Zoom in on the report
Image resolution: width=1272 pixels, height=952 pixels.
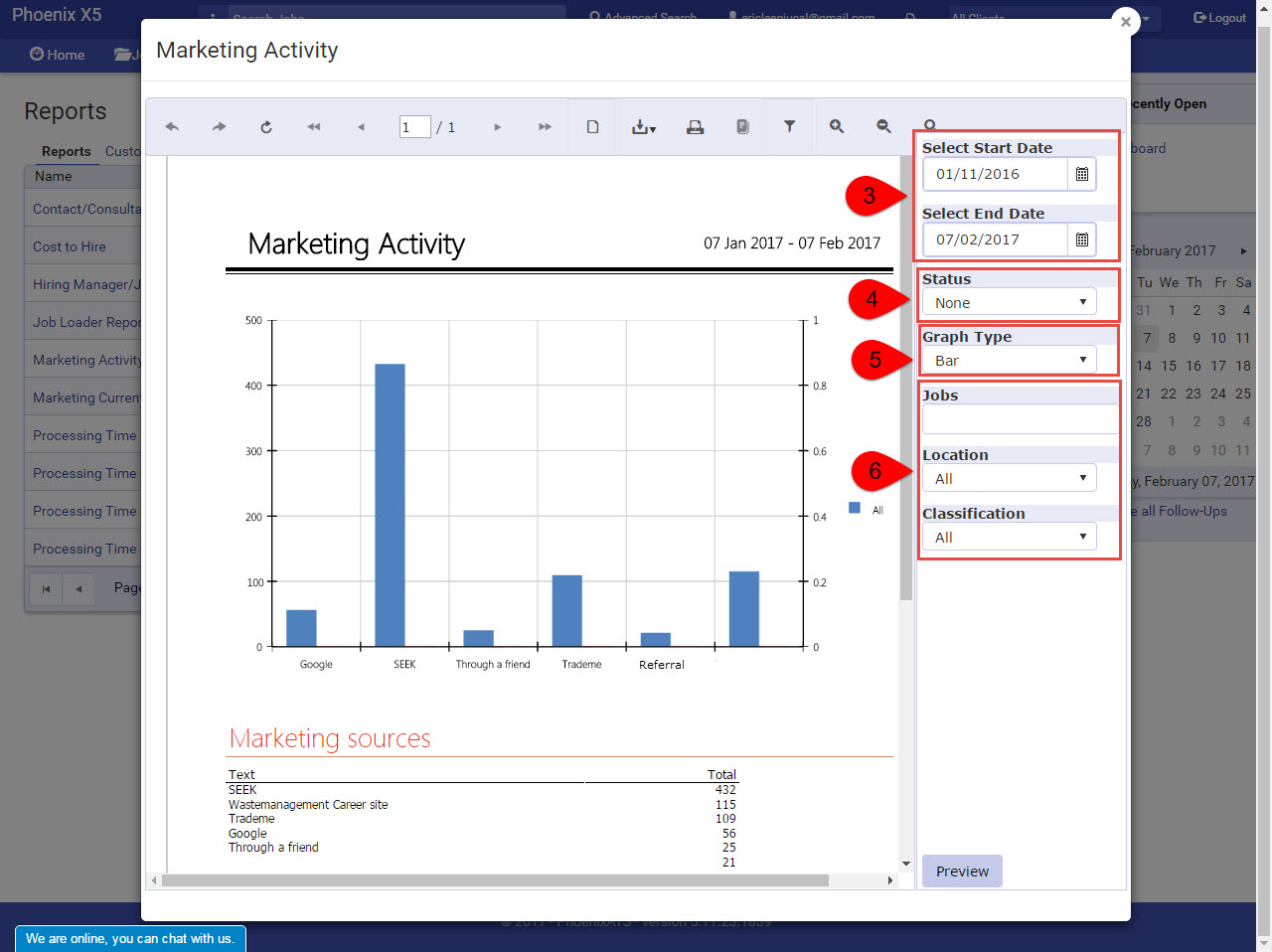[x=837, y=127]
